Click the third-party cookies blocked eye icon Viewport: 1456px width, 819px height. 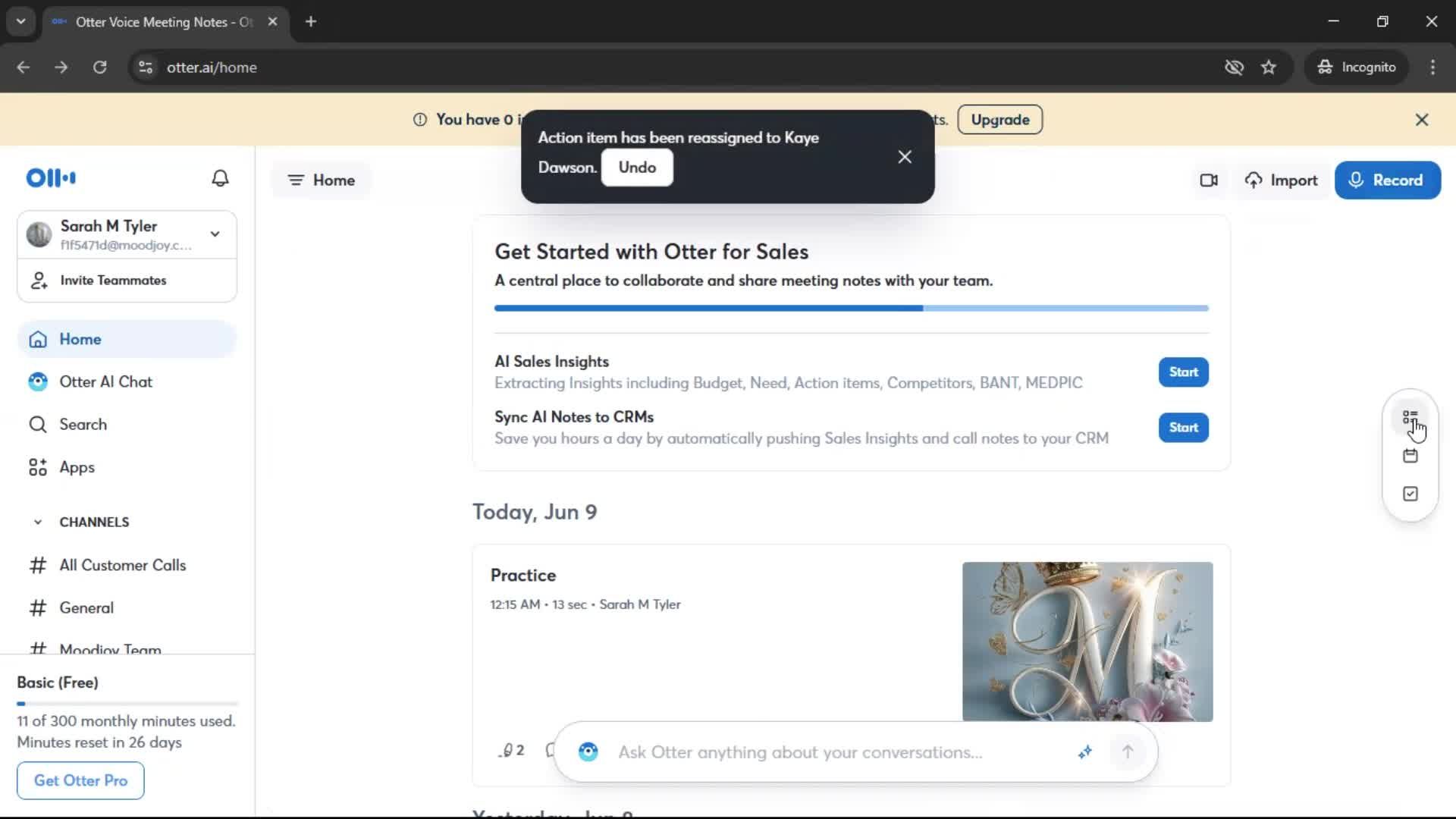click(x=1234, y=67)
